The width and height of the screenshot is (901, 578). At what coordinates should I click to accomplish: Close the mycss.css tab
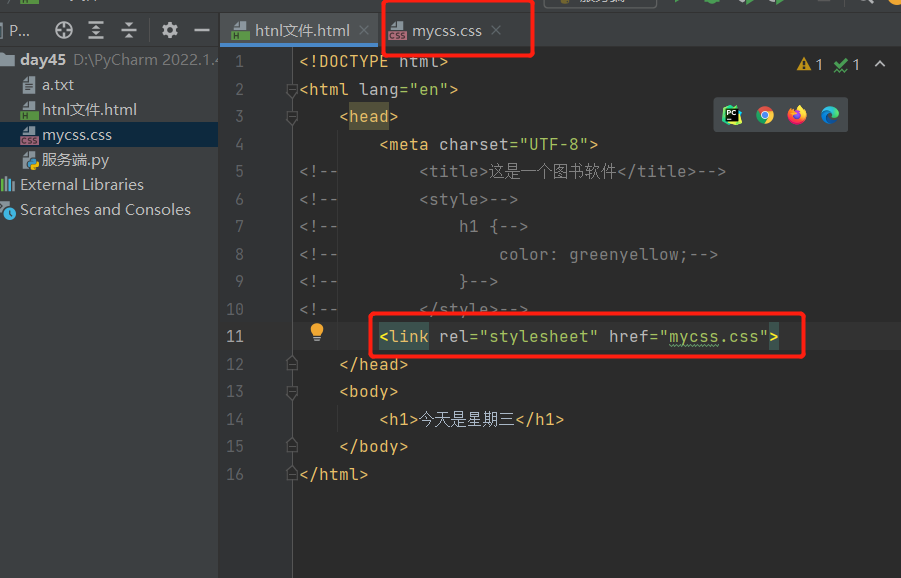pyautogui.click(x=496, y=30)
